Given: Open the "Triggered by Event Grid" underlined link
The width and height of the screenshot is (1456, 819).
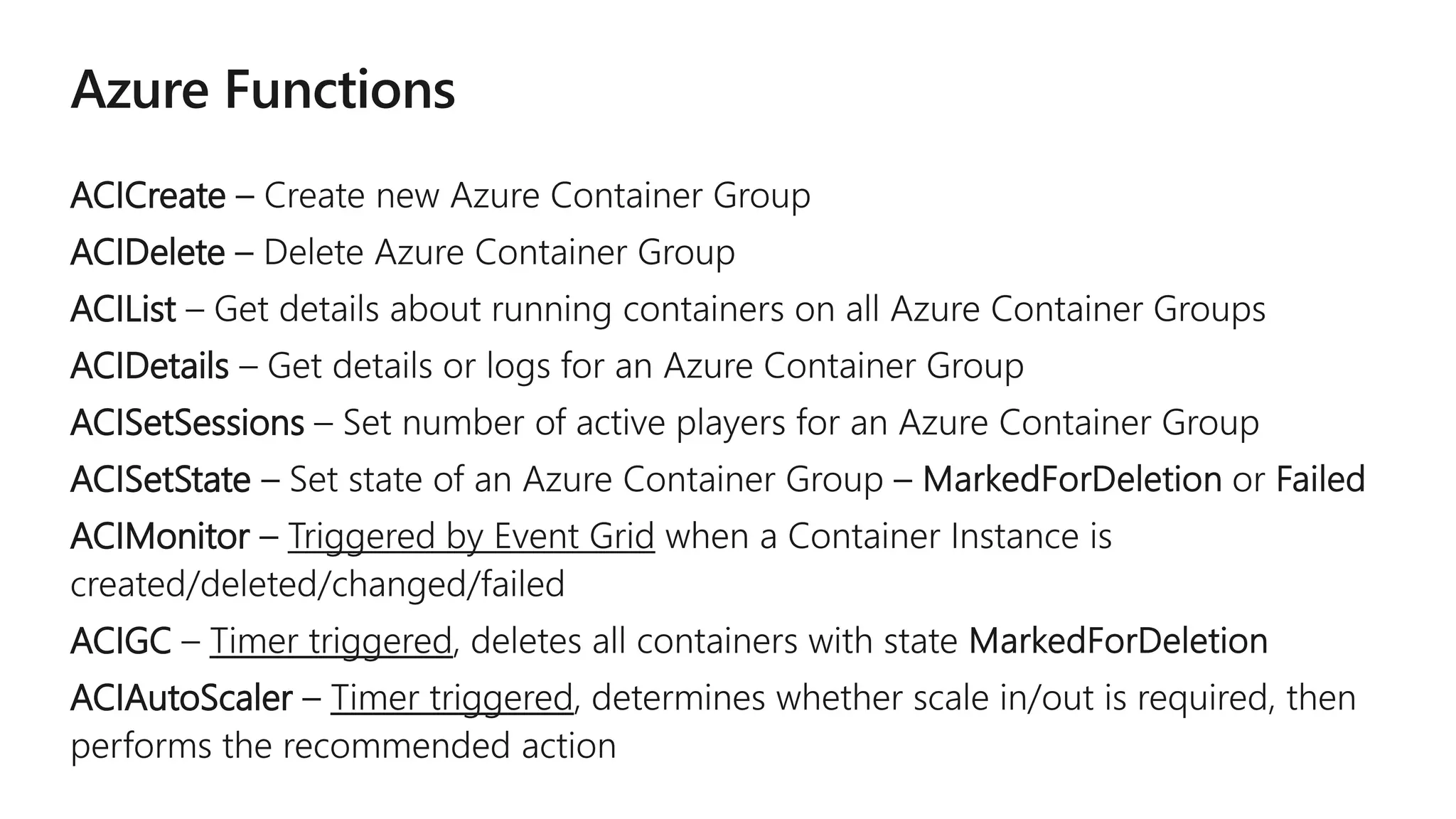Looking at the screenshot, I should tap(471, 536).
